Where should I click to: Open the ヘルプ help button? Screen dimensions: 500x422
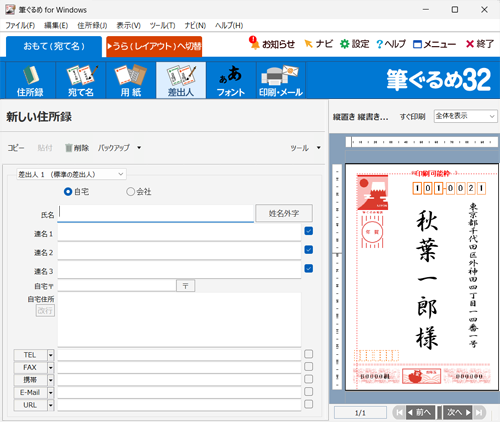(391, 44)
